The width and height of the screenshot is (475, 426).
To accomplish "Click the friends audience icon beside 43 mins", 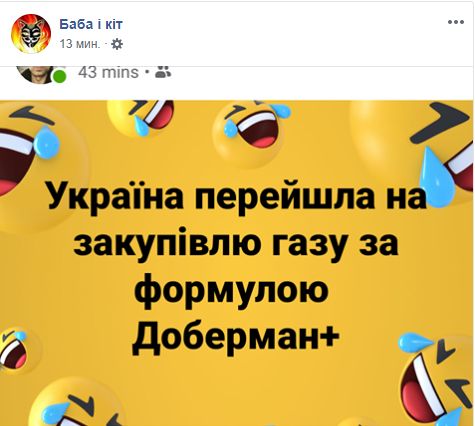I will click(163, 71).
